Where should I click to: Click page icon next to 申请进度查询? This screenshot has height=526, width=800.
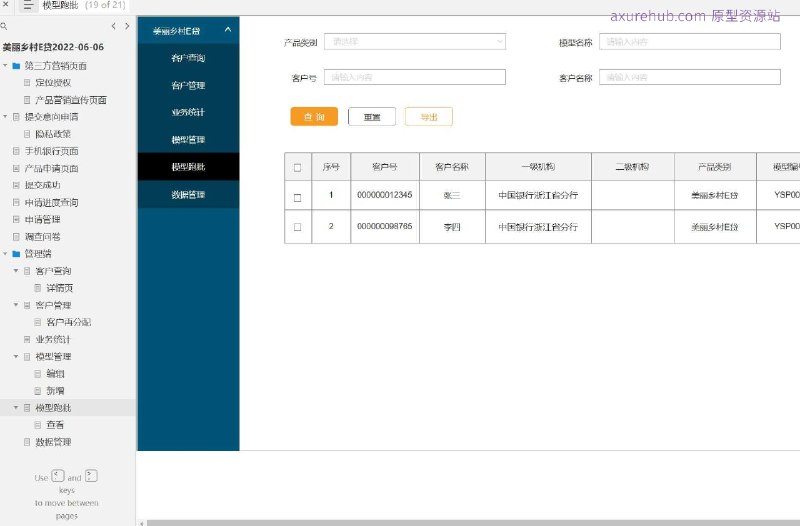[16, 203]
